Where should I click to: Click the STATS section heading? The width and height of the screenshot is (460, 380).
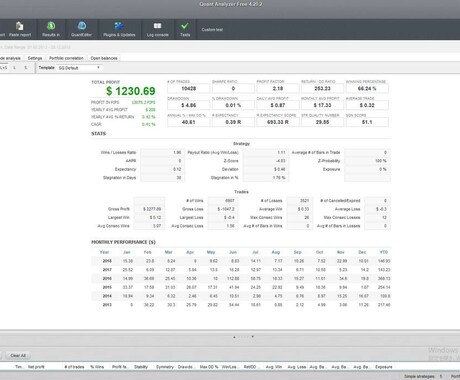[x=99, y=134]
